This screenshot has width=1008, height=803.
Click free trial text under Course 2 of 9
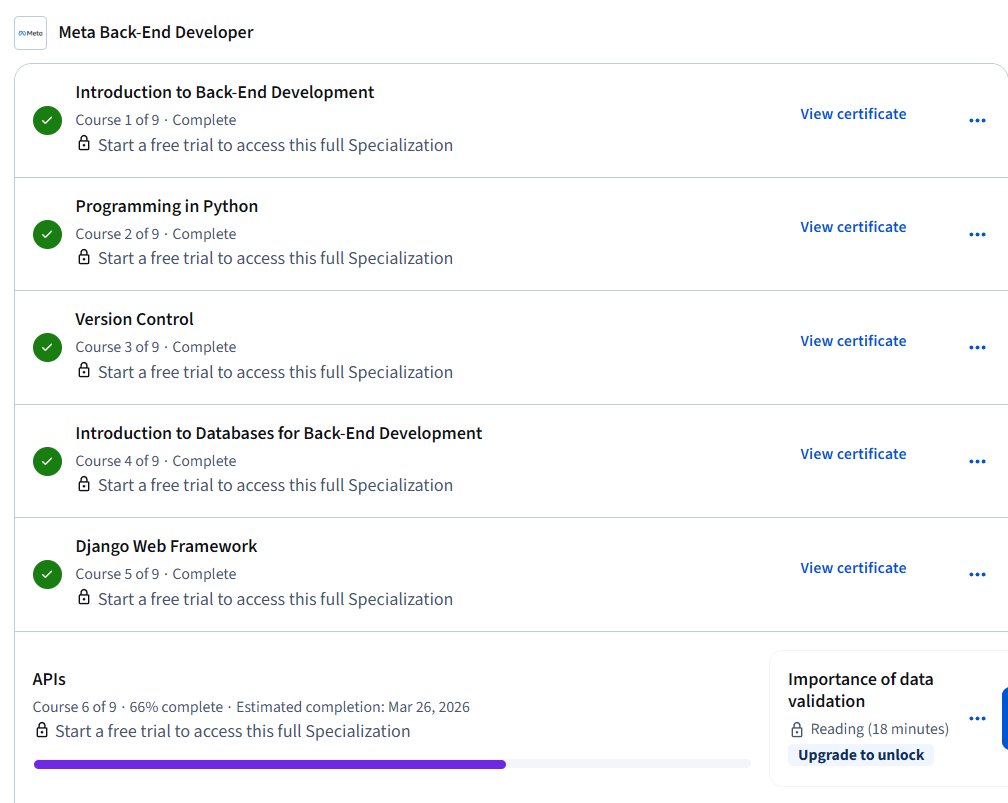click(x=275, y=258)
